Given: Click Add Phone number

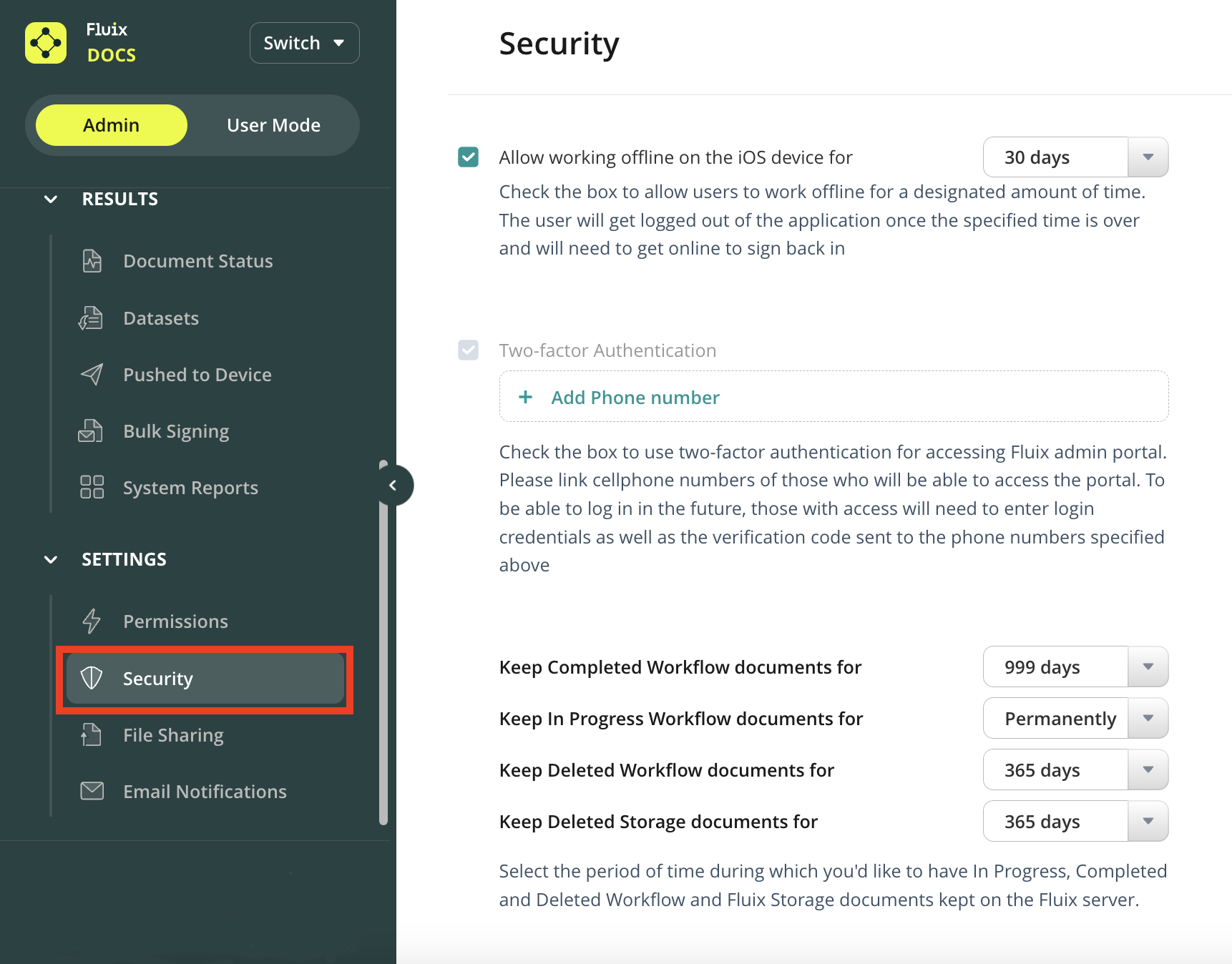Looking at the screenshot, I should [x=635, y=398].
